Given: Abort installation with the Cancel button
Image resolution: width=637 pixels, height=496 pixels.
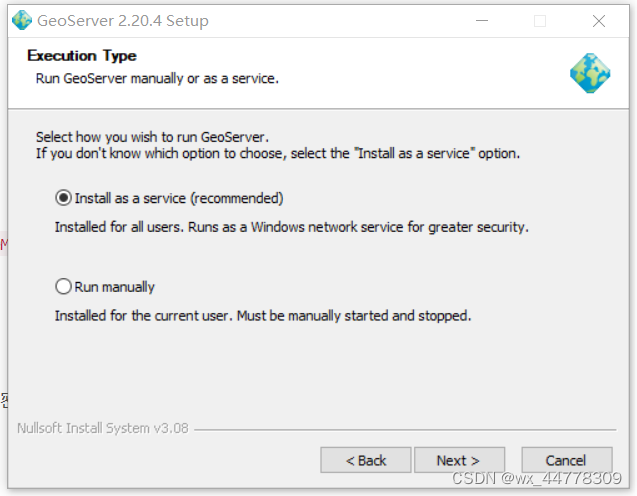Looking at the screenshot, I should pyautogui.click(x=567, y=460).
